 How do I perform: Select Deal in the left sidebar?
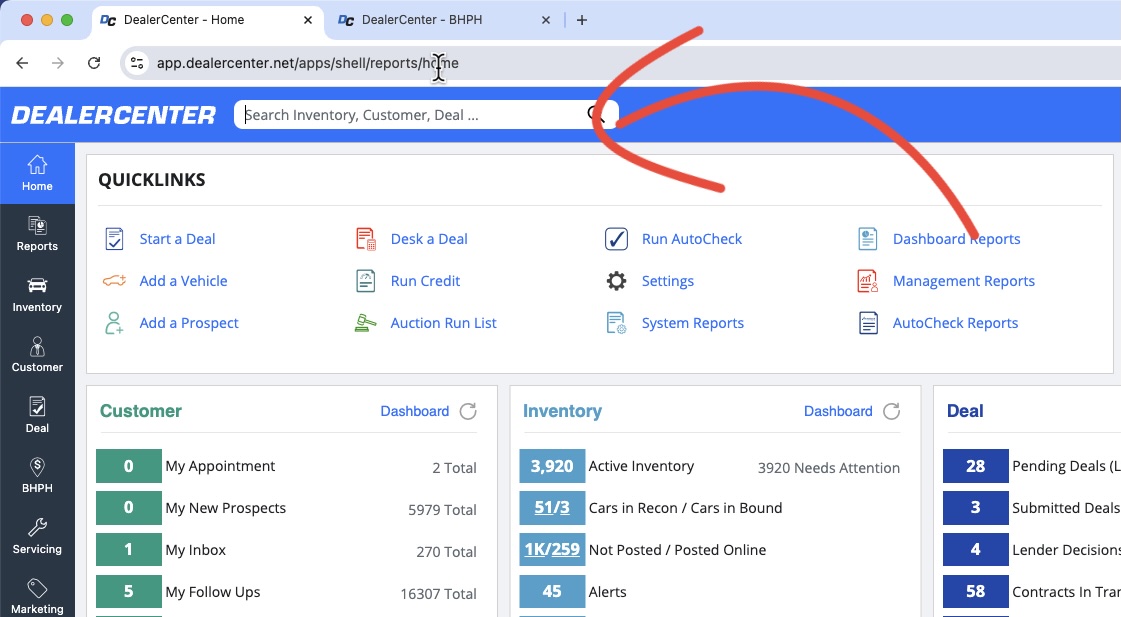pyautogui.click(x=37, y=415)
